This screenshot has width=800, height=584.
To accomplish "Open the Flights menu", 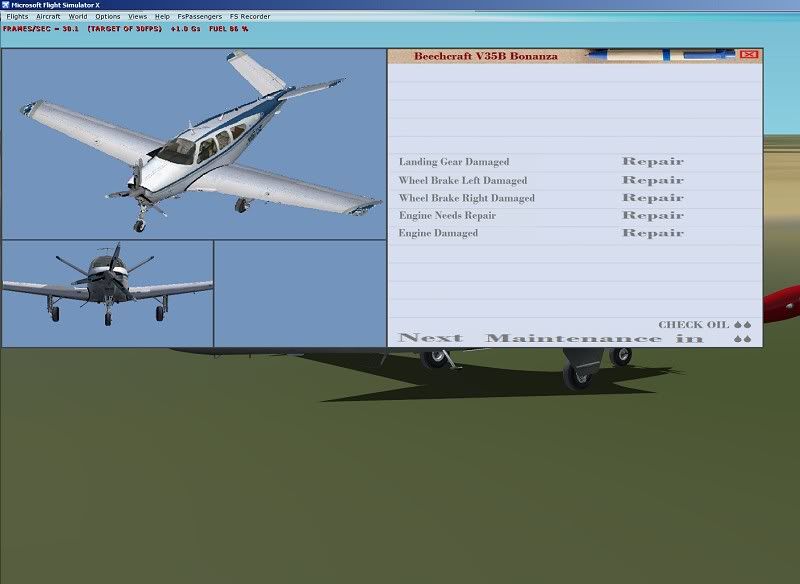I will click(17, 16).
